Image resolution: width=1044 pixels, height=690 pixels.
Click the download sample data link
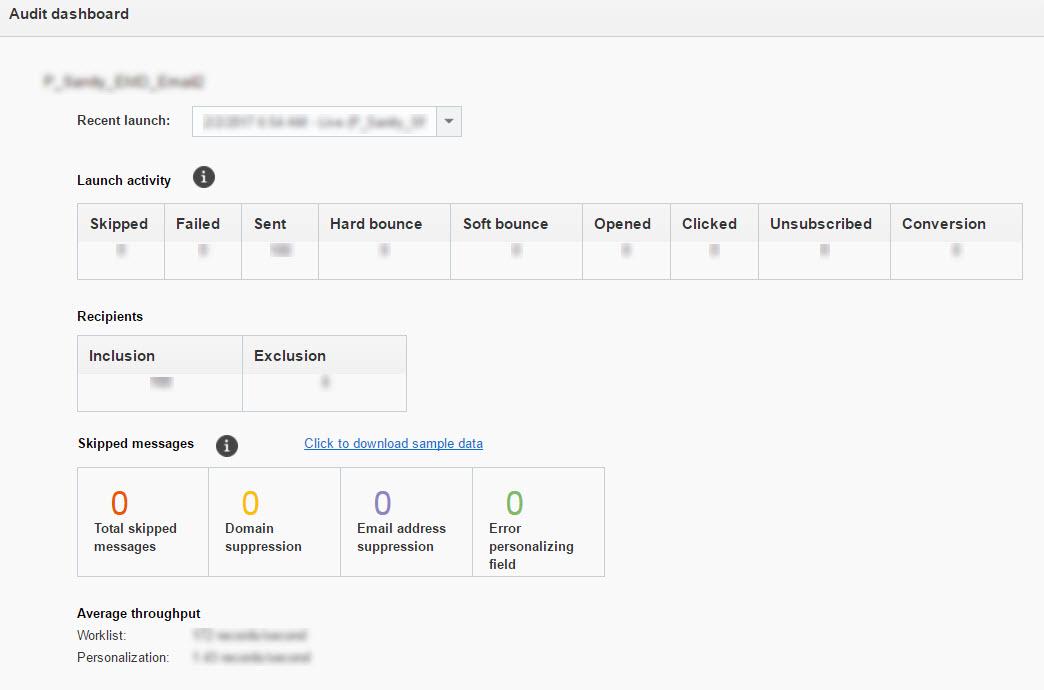pyautogui.click(x=393, y=443)
